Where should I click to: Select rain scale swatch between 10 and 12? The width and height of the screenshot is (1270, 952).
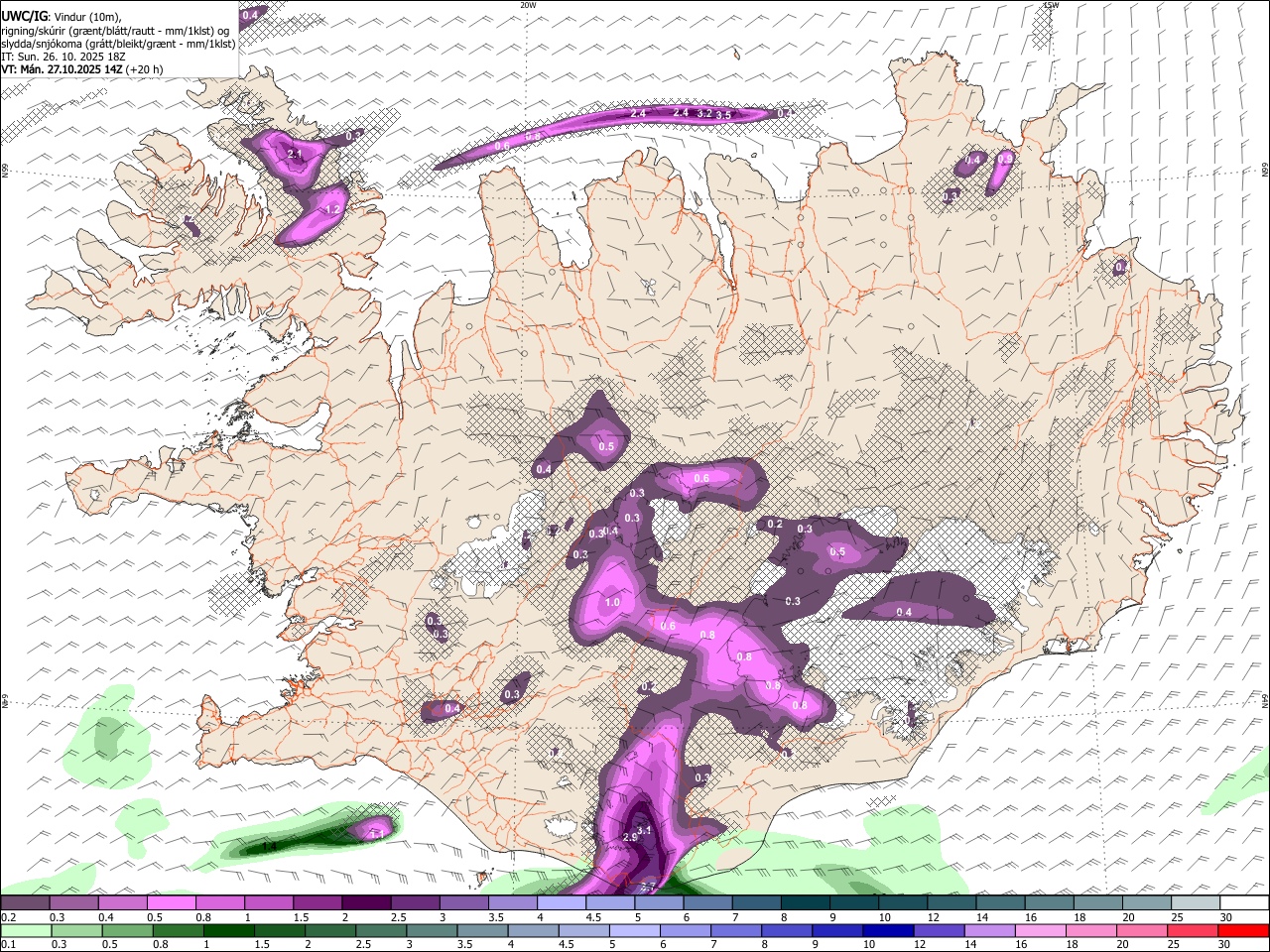[x=889, y=930]
